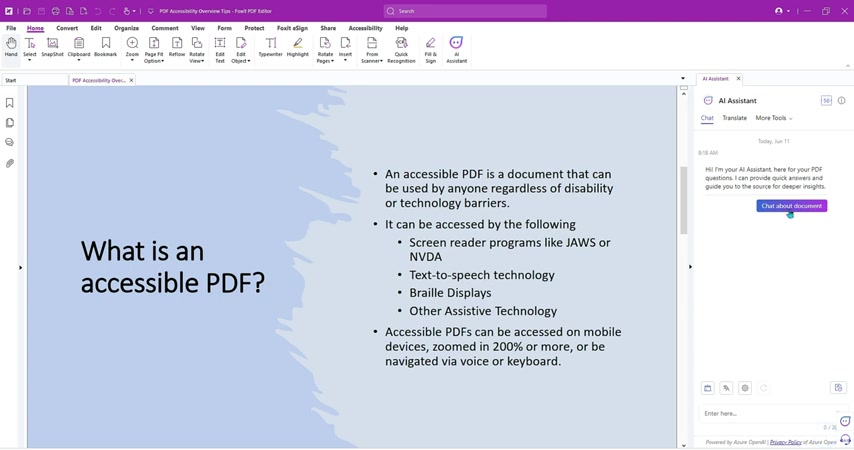Click the Redo arrow in title bar
This screenshot has height=450, width=854.
click(x=112, y=11)
